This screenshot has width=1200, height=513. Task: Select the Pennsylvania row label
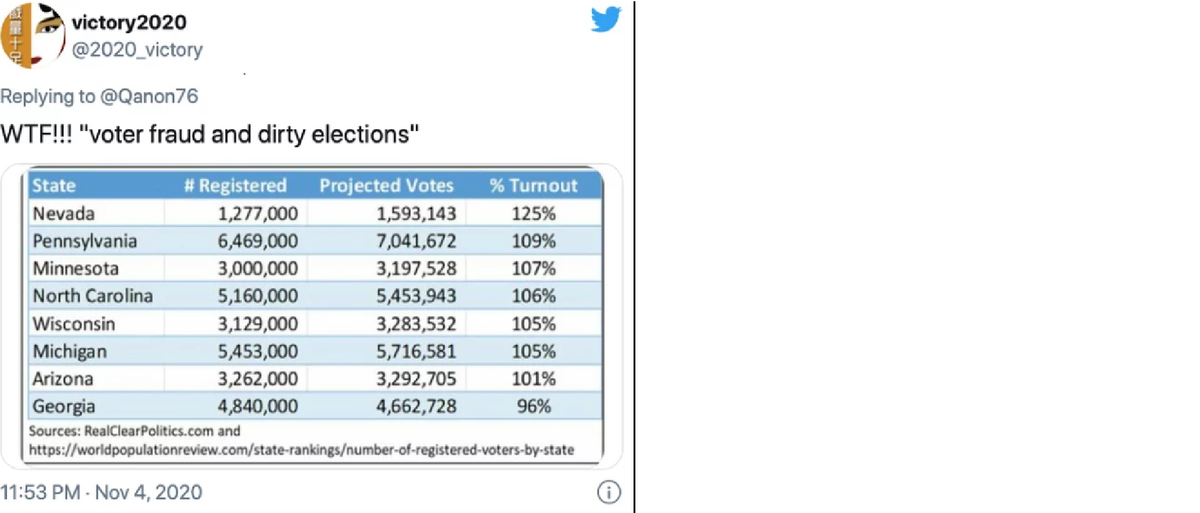pyautogui.click(x=85, y=241)
